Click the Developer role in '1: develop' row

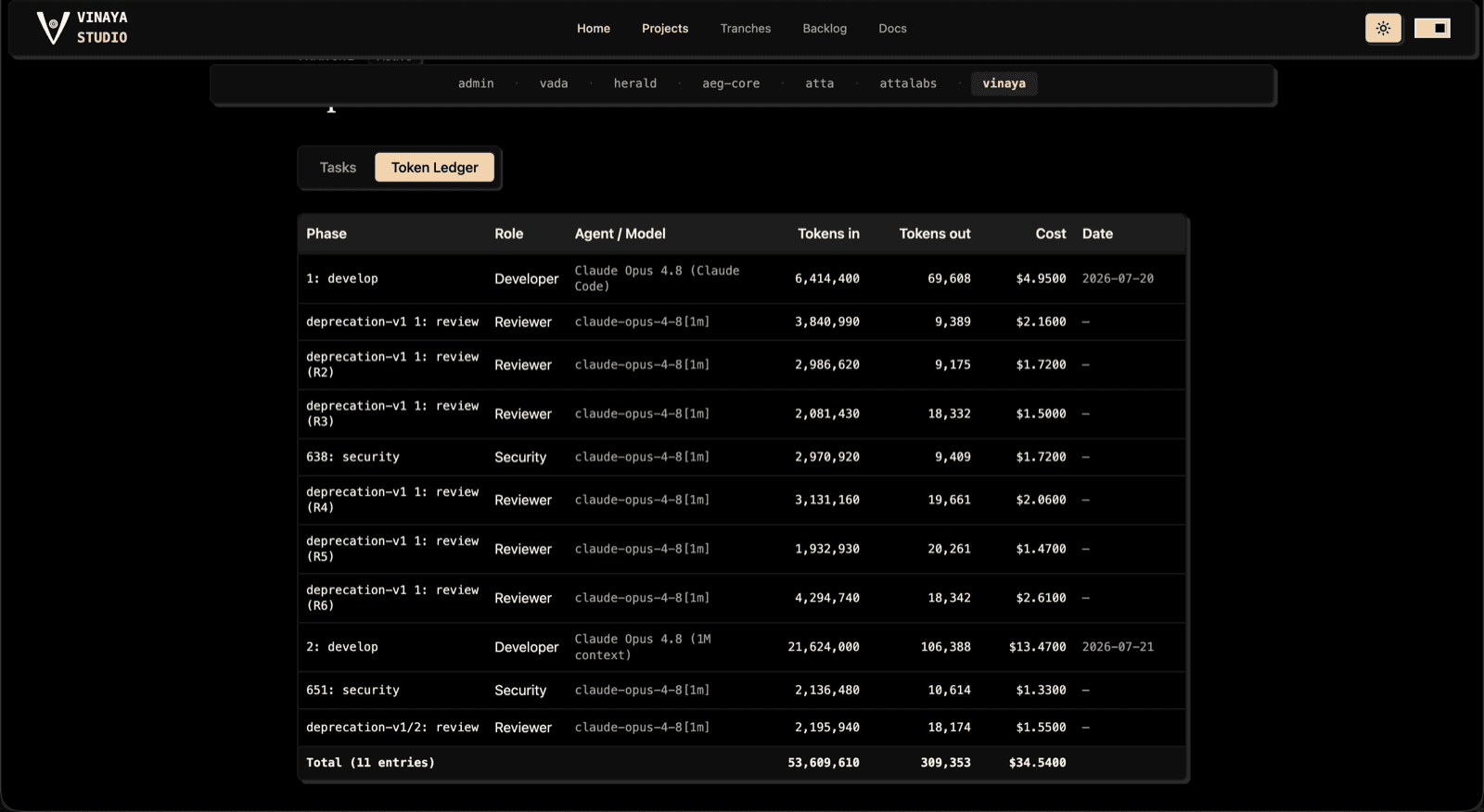[527, 279]
